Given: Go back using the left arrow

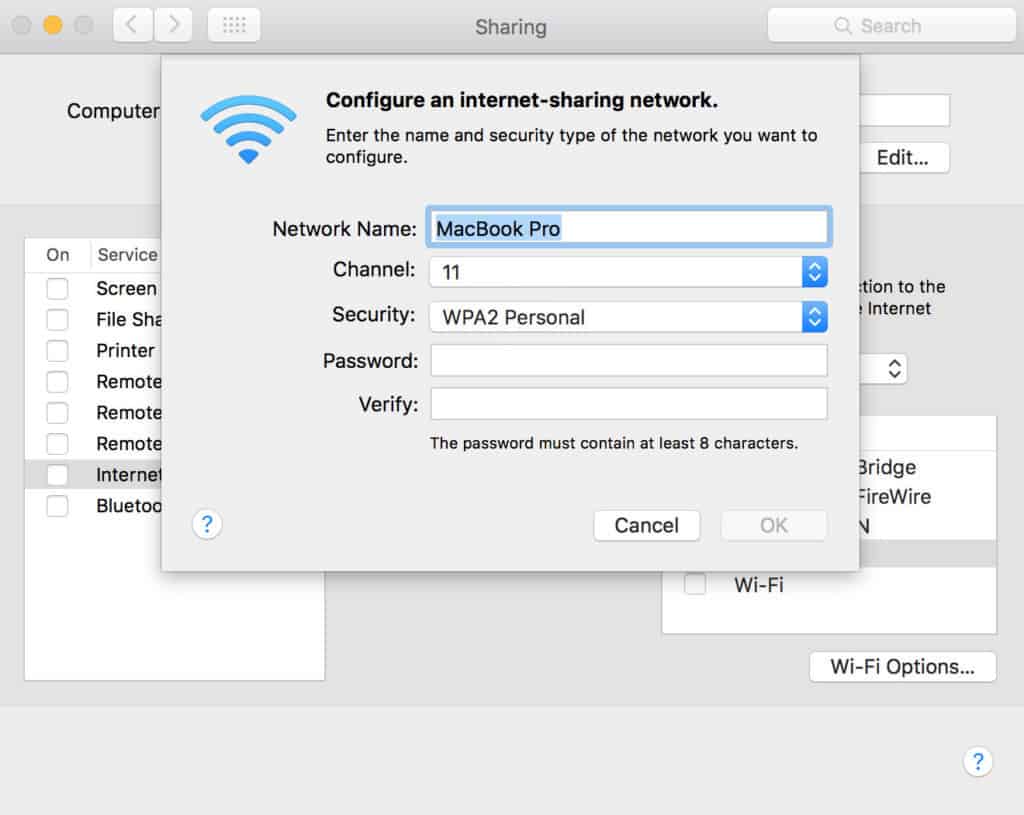Looking at the screenshot, I should point(132,25).
